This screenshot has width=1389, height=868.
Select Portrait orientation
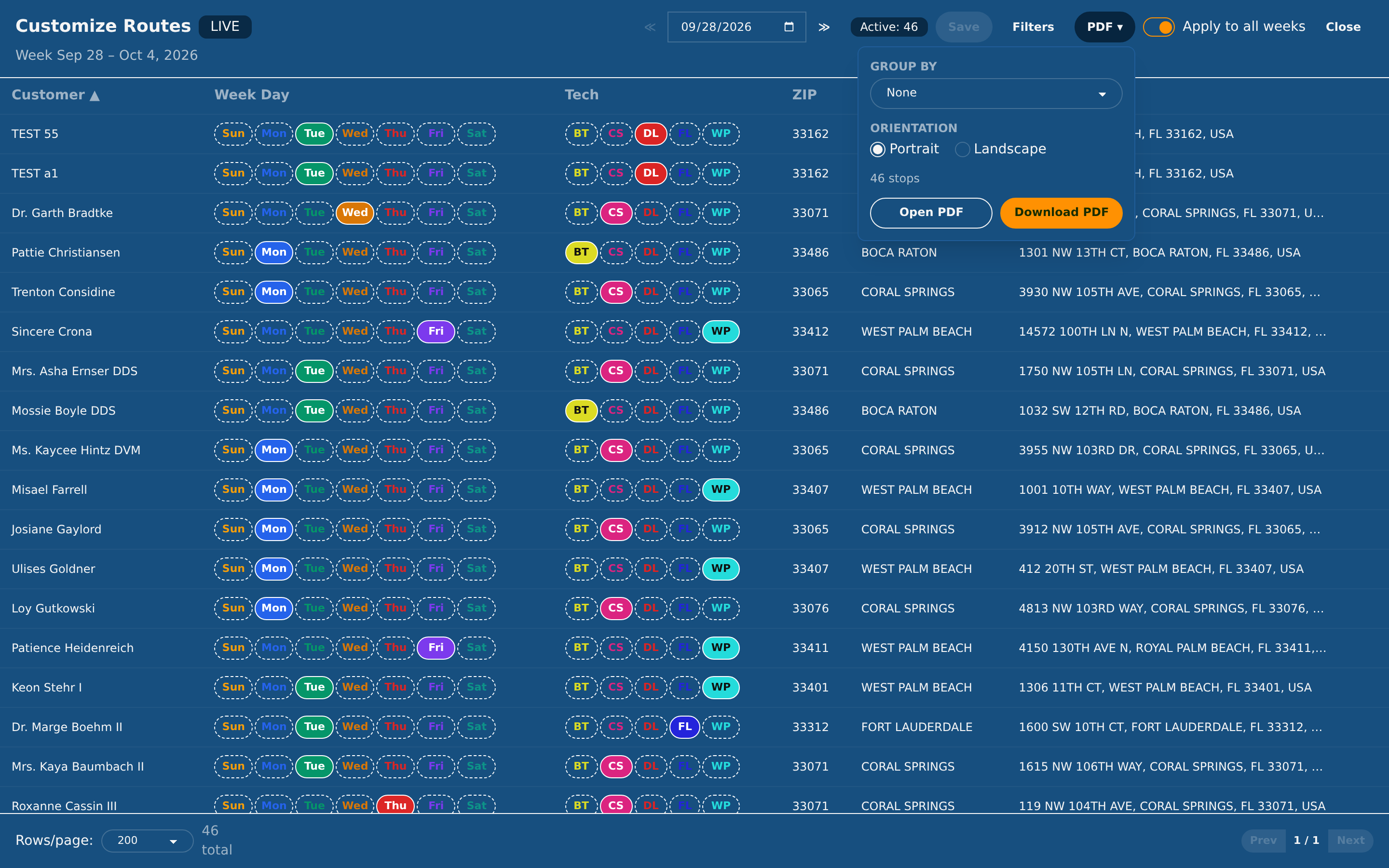tap(878, 149)
